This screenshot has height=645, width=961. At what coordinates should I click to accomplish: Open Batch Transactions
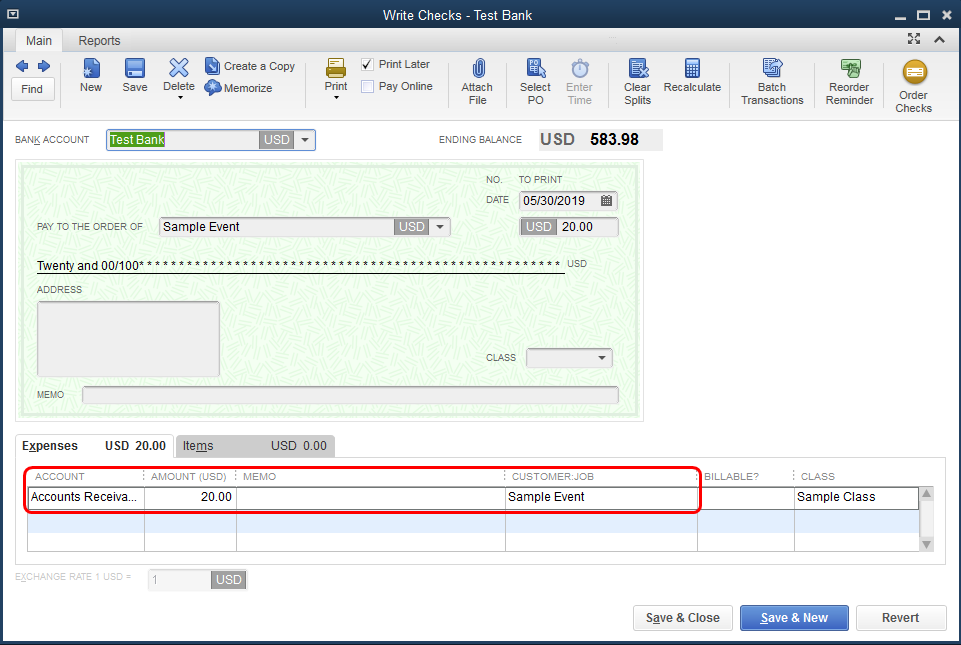(772, 82)
